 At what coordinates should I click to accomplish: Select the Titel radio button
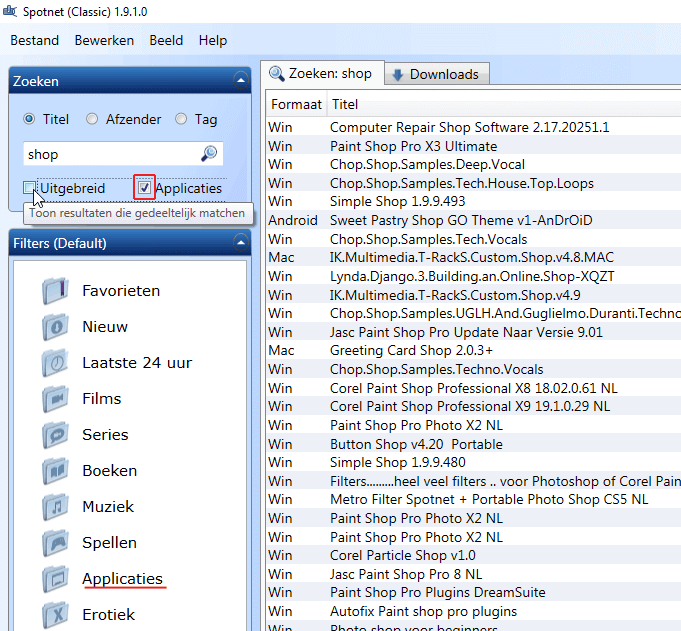coord(29,119)
